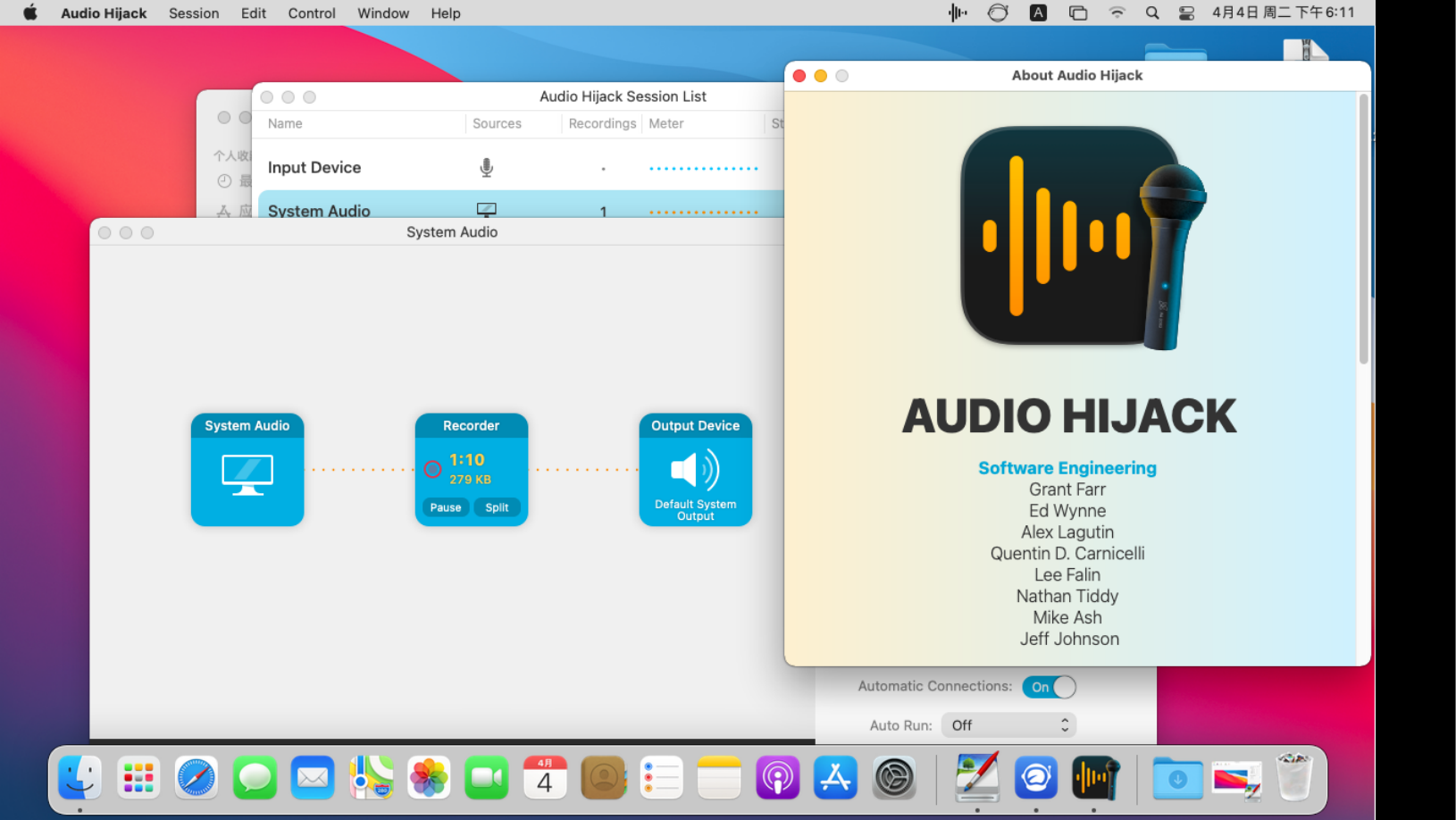Click the System Audio source block
The height and width of the screenshot is (820, 1456).
247,470
